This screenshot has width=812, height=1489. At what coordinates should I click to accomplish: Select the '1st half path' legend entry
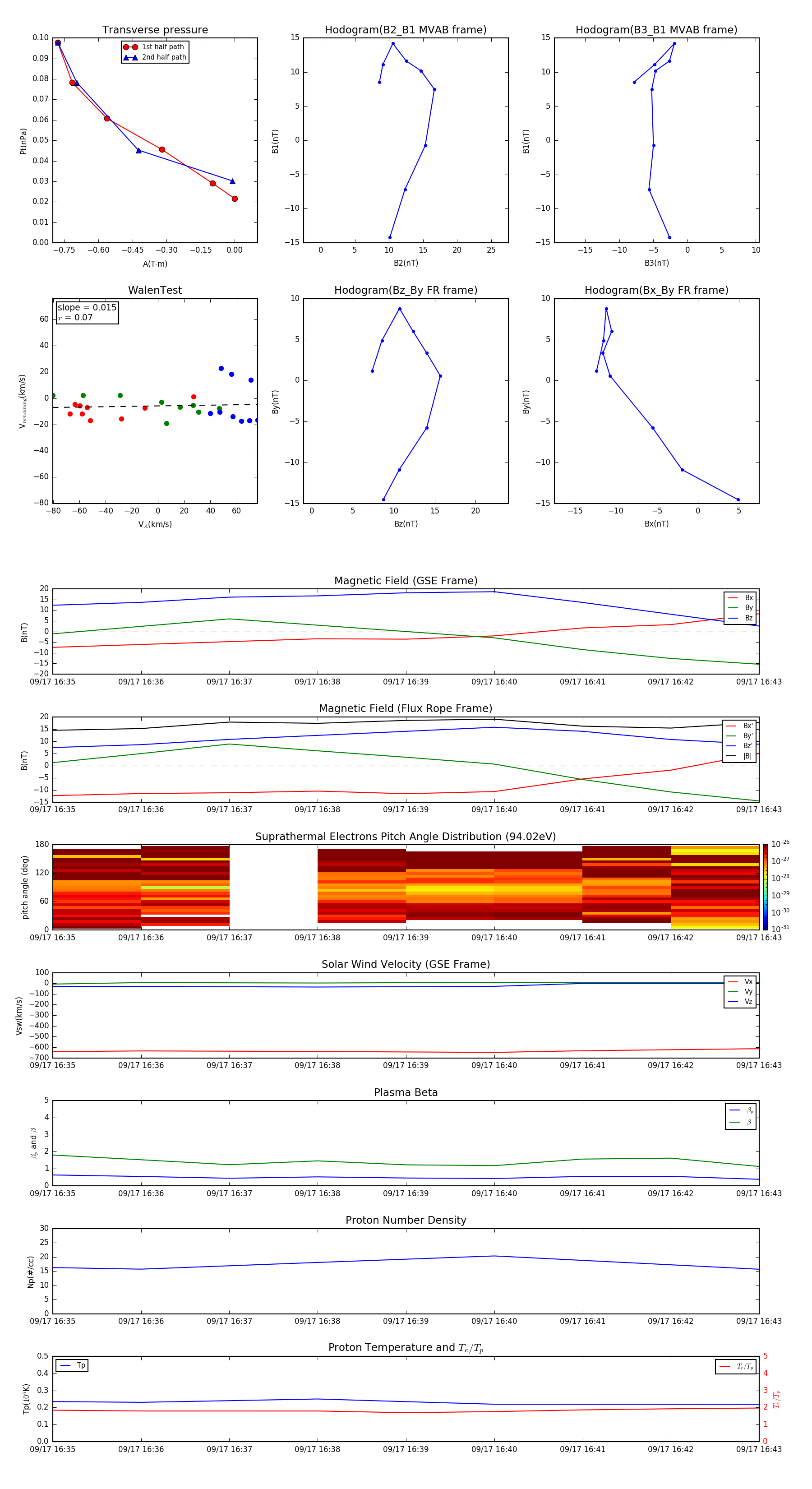(x=154, y=47)
